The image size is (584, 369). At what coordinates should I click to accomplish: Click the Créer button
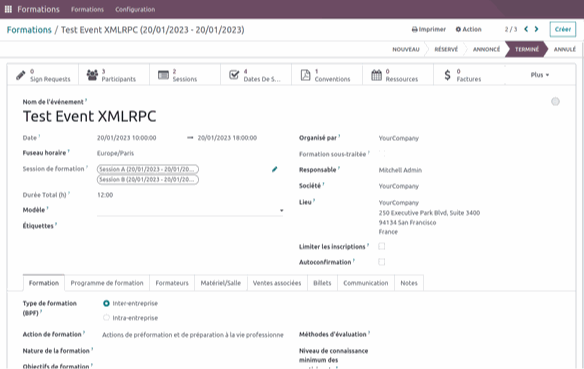563,29
